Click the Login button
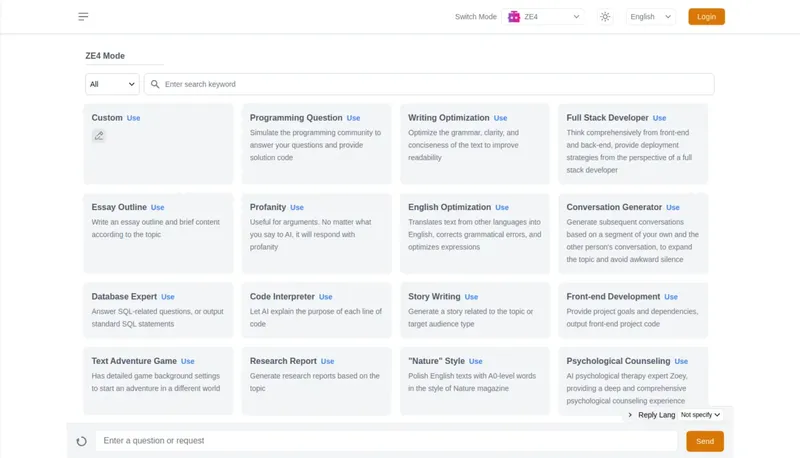 pos(706,17)
